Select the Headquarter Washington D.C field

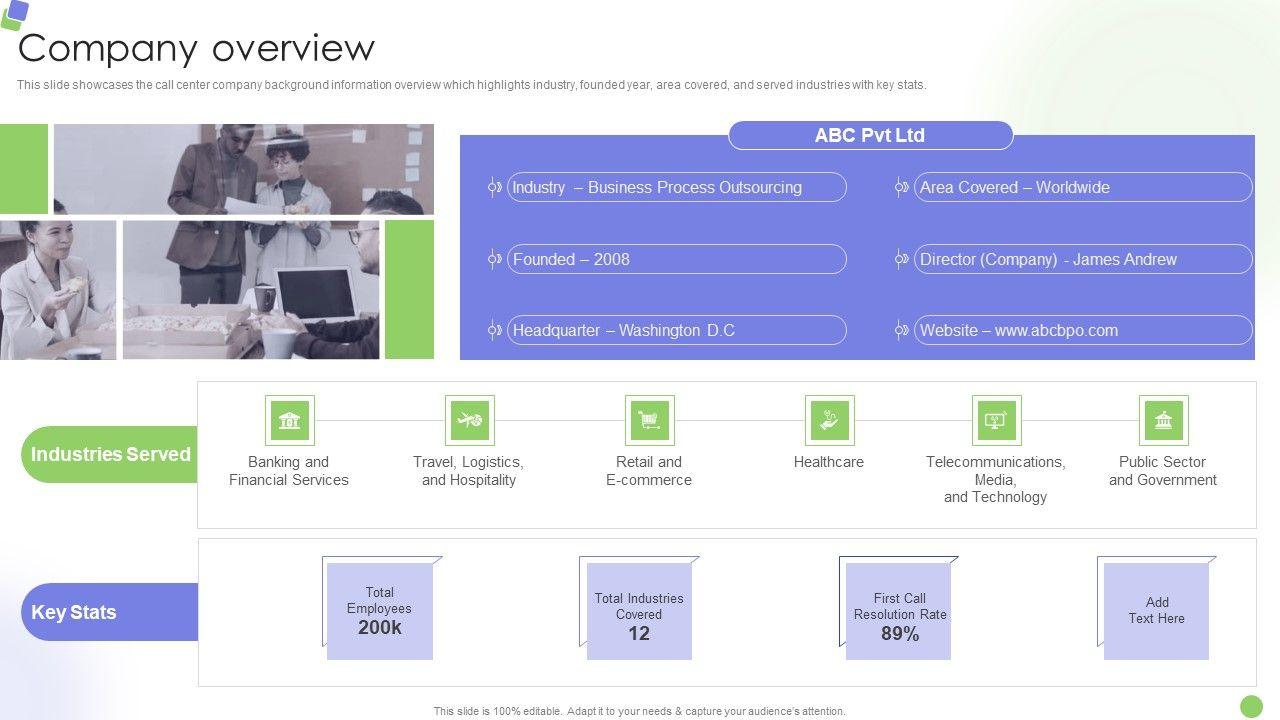[x=676, y=330]
